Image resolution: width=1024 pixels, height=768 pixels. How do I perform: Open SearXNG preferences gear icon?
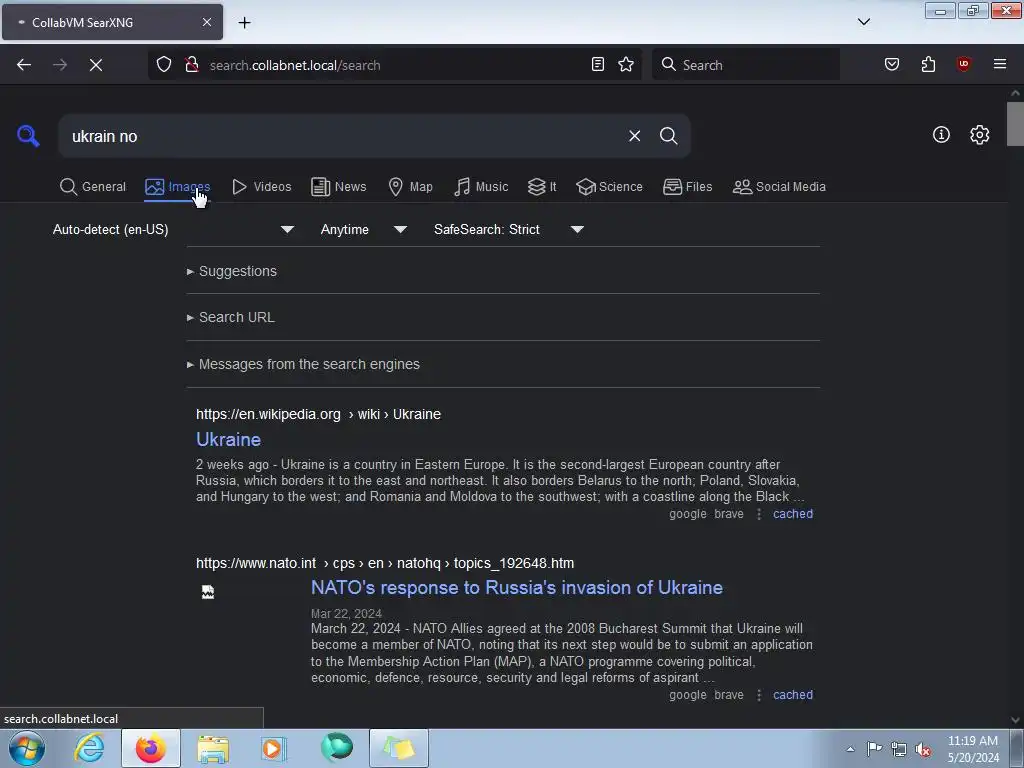pyautogui.click(x=979, y=135)
